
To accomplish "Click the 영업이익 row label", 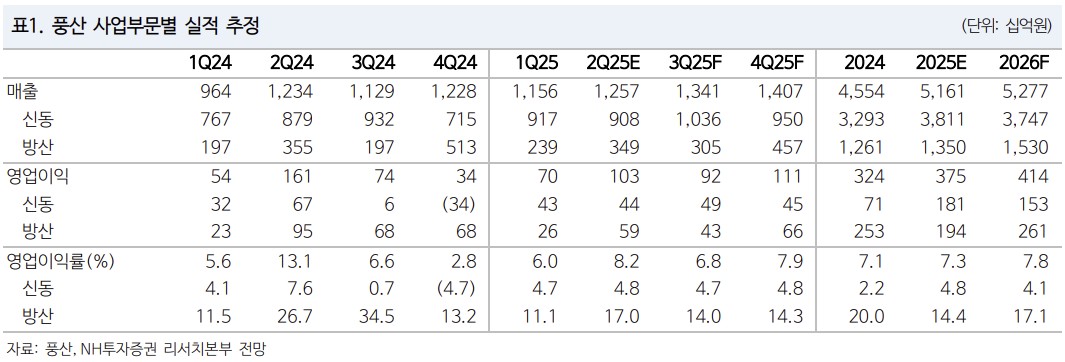I will [x=38, y=177].
